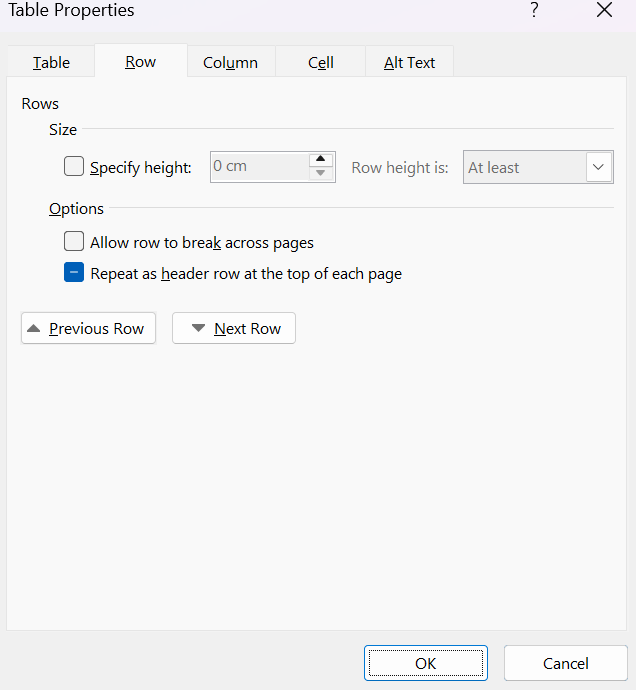Cancel the Table Properties dialog
This screenshot has height=690, width=636.
click(x=565, y=663)
